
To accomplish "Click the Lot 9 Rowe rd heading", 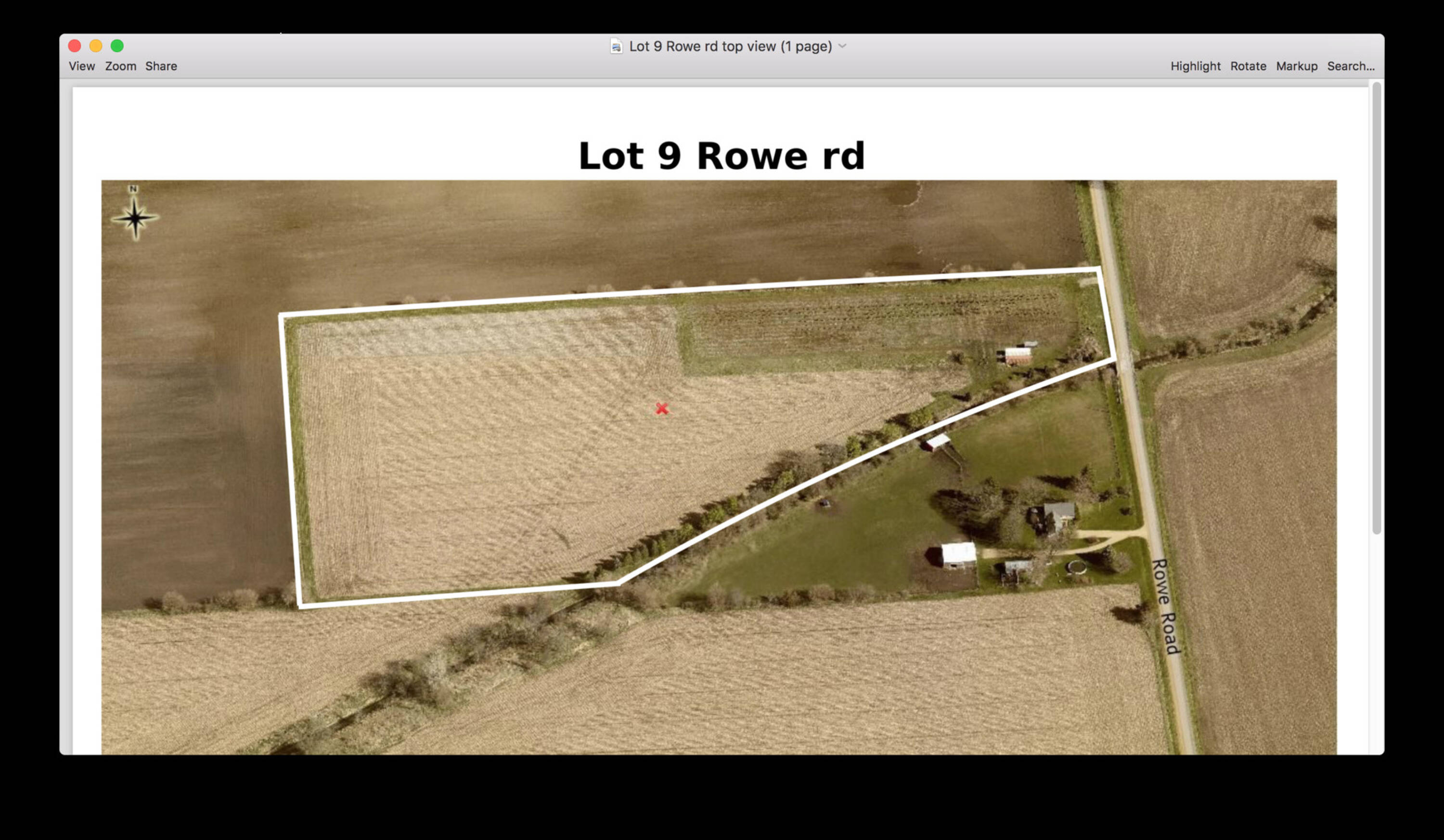I will click(x=722, y=156).
